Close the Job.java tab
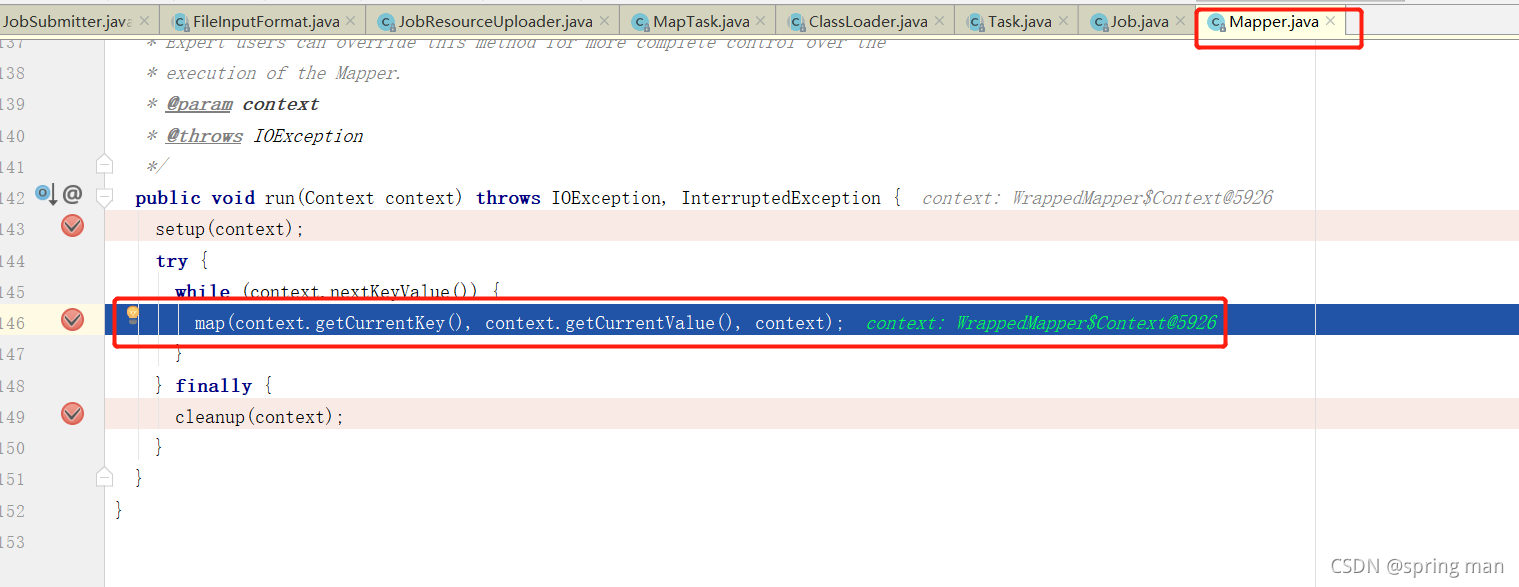 pyautogui.click(x=1180, y=21)
